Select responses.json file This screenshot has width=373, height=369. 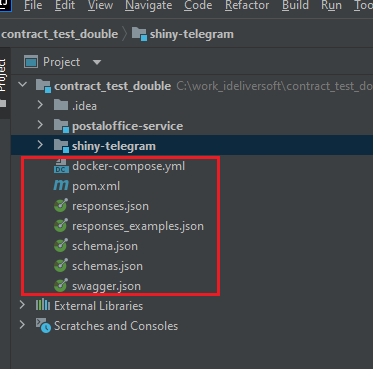[x=110, y=206]
